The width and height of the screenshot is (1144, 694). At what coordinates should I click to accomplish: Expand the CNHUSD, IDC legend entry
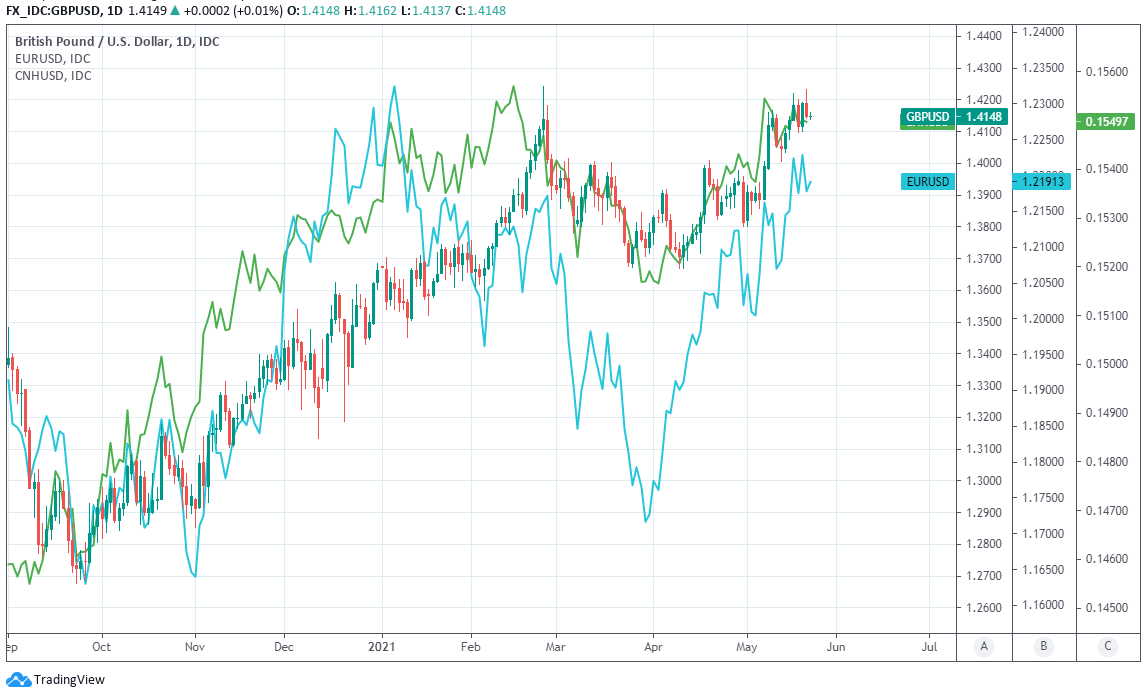click(x=53, y=76)
